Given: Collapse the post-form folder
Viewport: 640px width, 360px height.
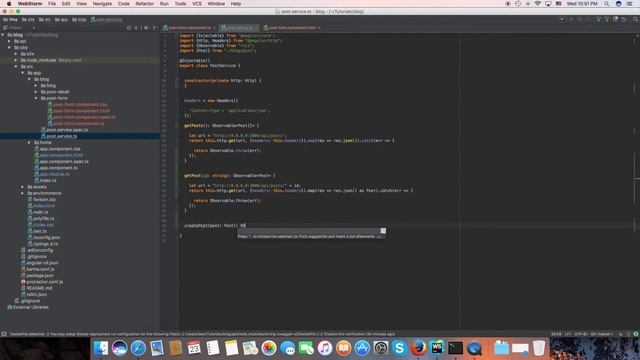Looking at the screenshot, I should (x=36, y=98).
